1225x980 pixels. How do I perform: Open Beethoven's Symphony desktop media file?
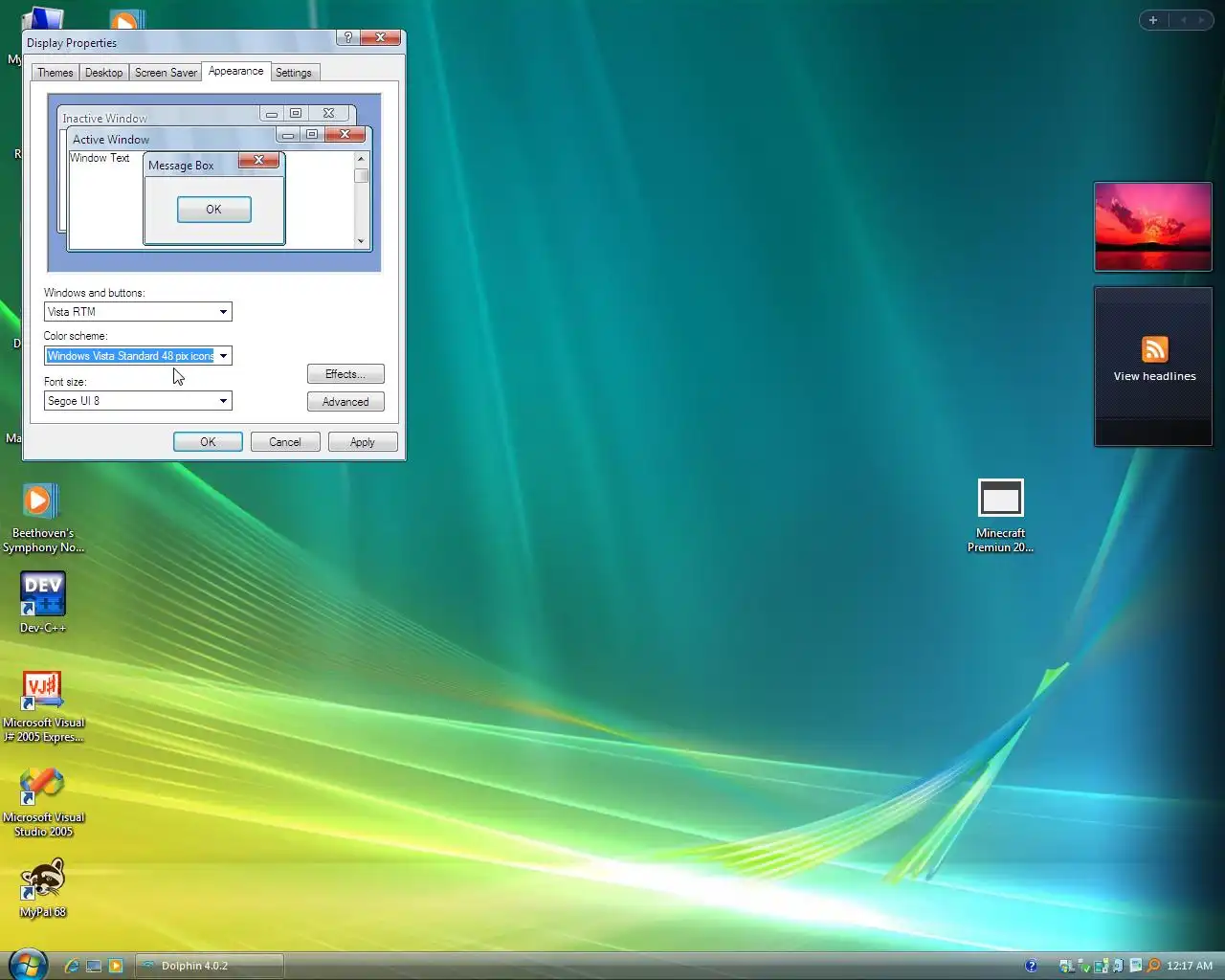click(42, 518)
